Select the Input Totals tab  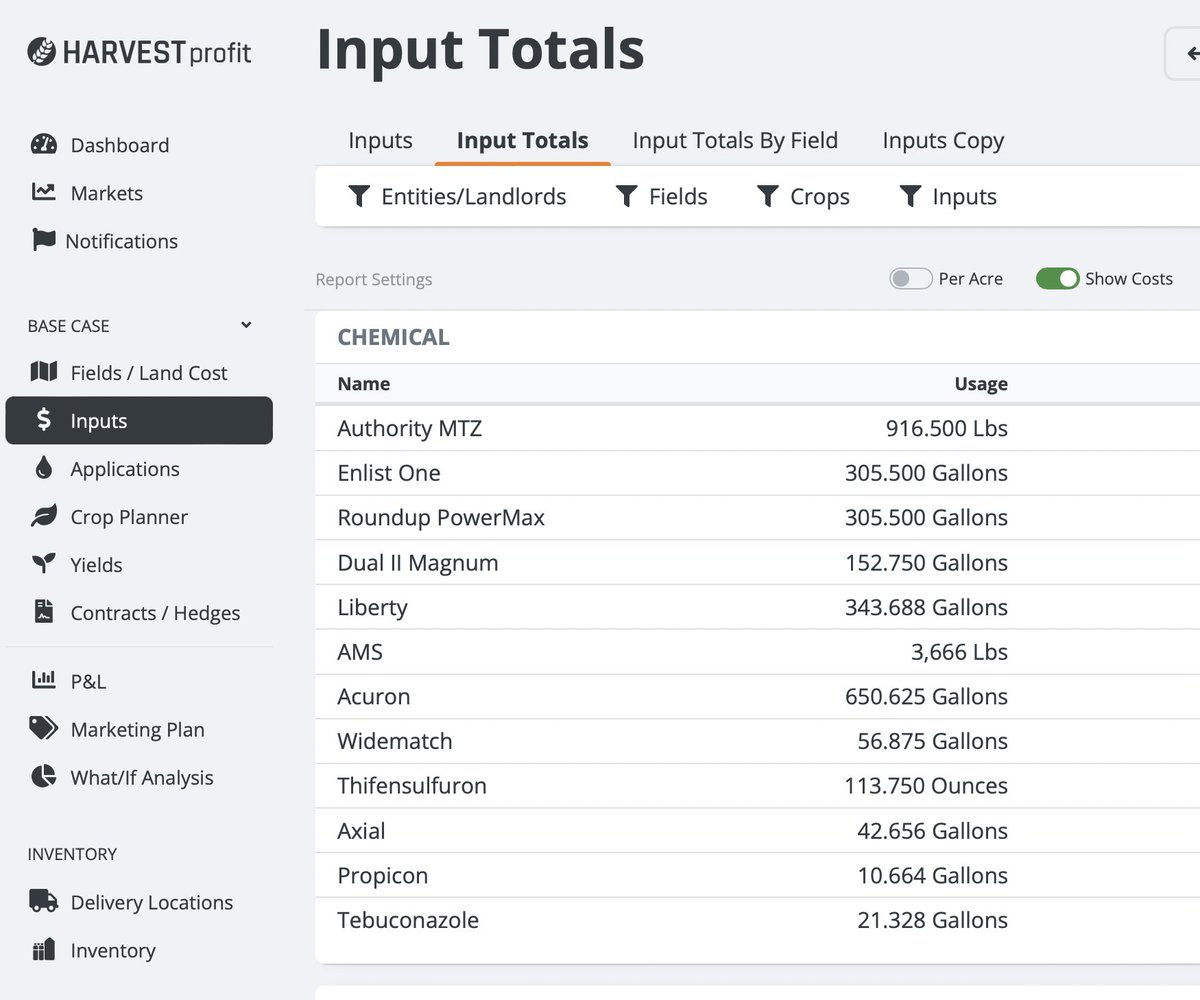pos(523,141)
